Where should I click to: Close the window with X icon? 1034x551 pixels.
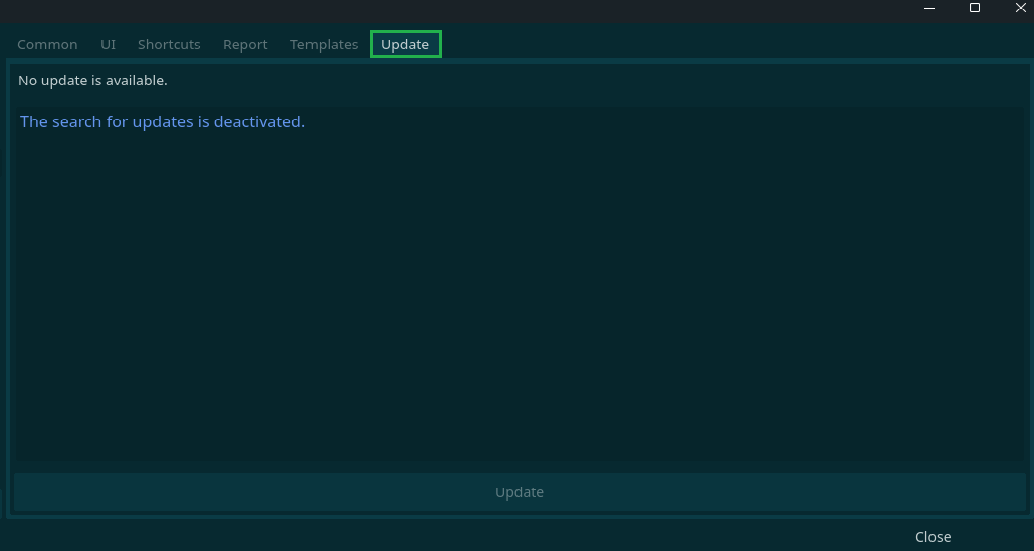pyautogui.click(x=1020, y=8)
